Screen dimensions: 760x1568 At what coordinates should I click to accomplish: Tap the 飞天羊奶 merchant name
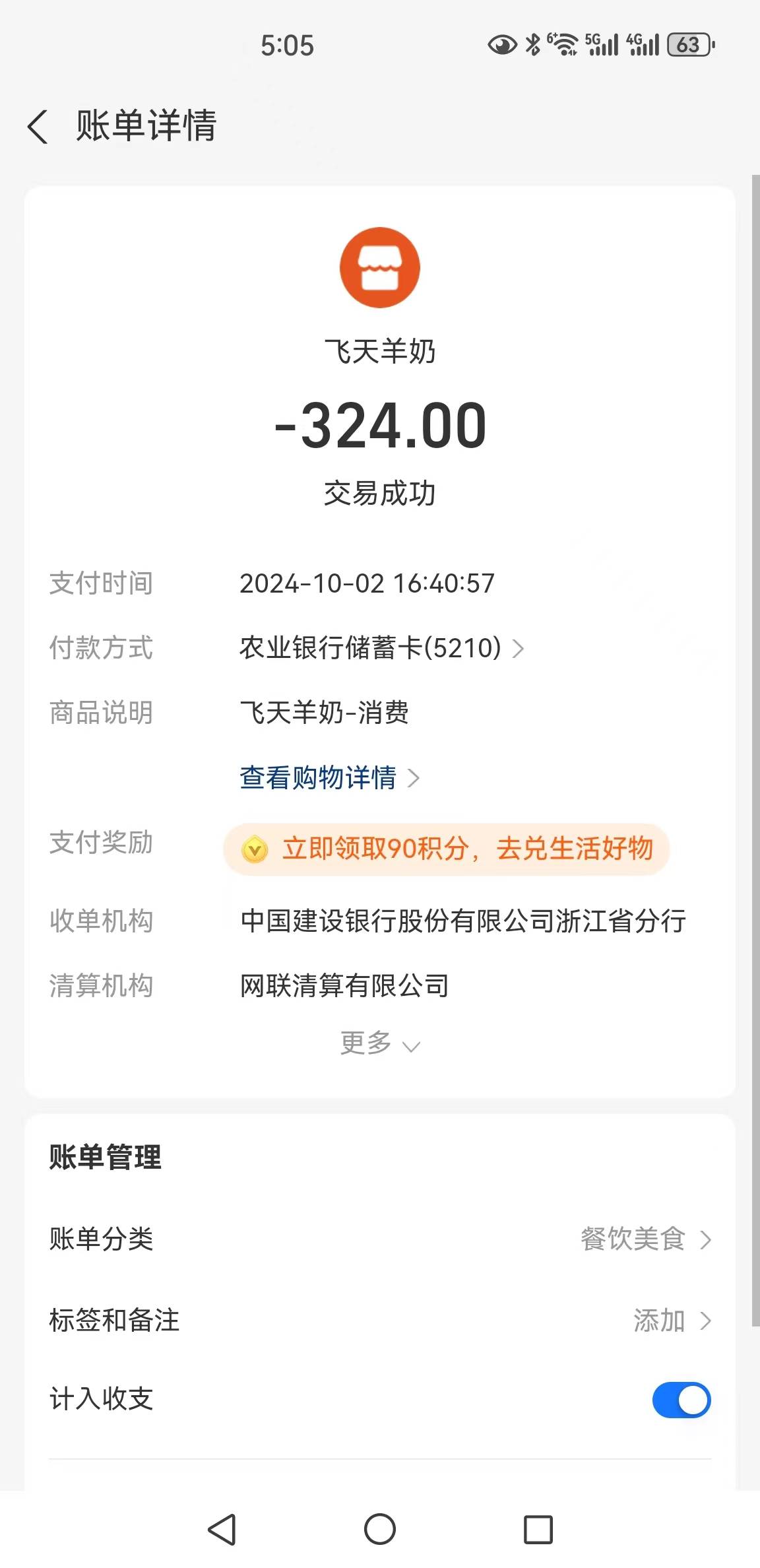coord(380,351)
